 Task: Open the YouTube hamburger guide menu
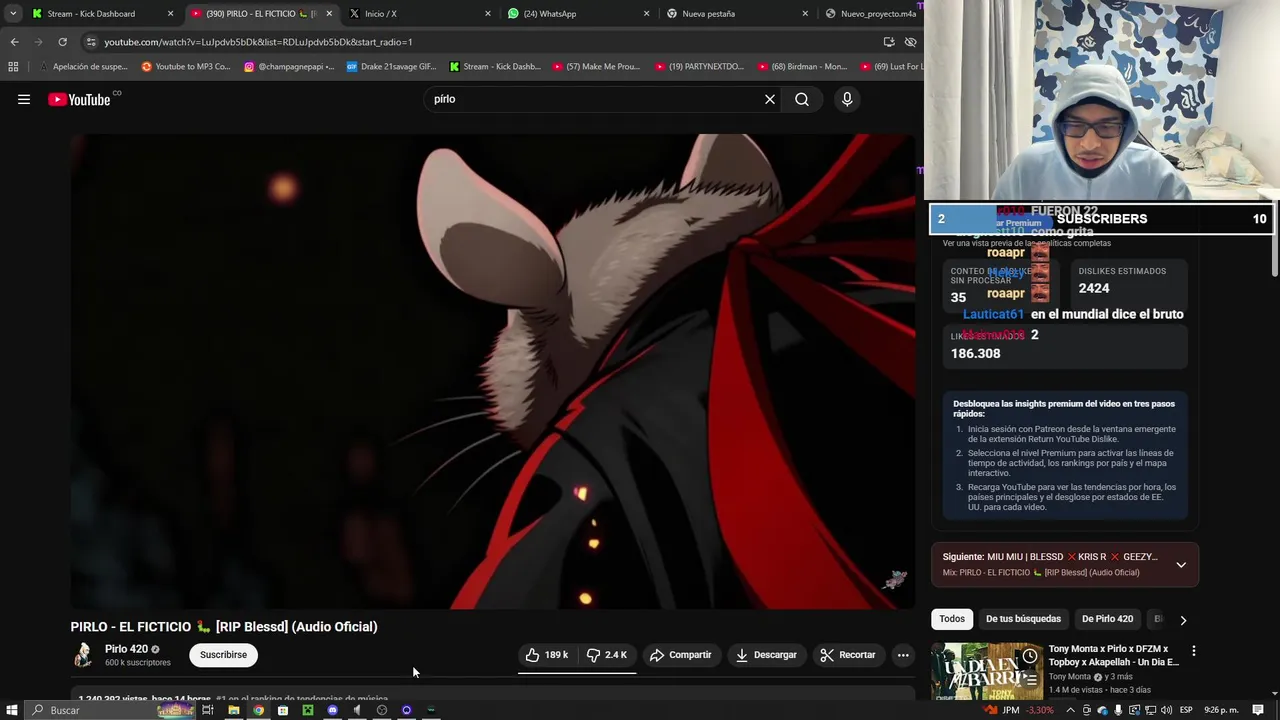coord(24,99)
